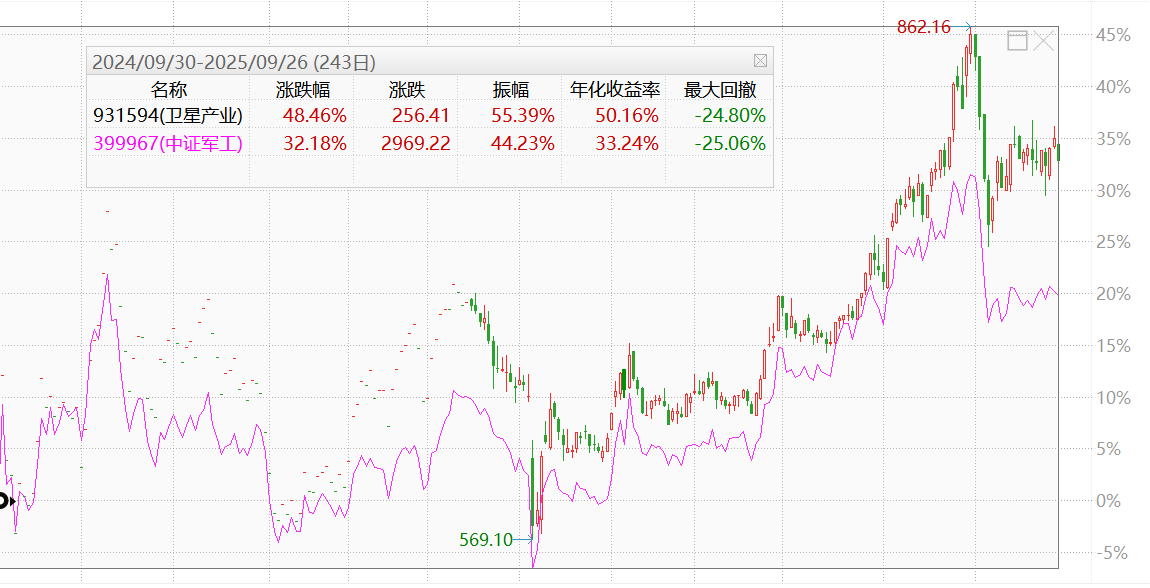Click the 年化收益率 column header

[614, 89]
